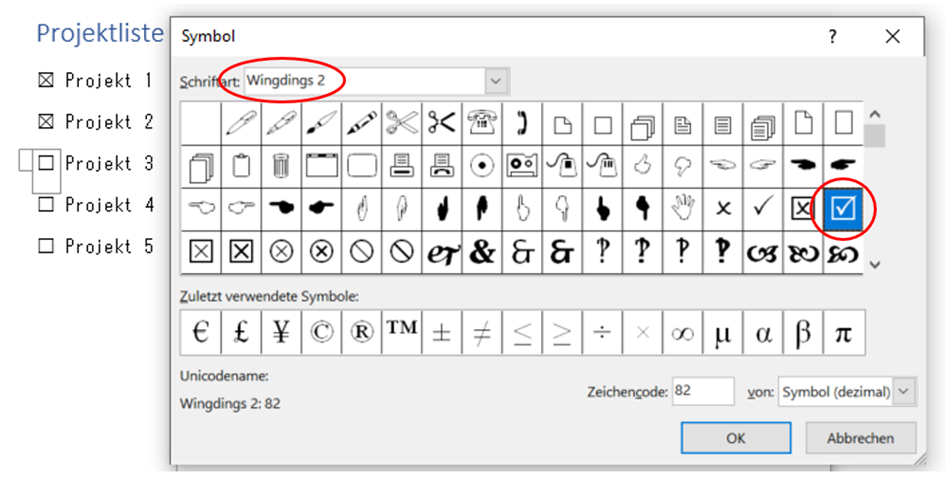Click the 'Projekt 4' label text
Viewport: 945px width, 479px height.
tap(110, 205)
